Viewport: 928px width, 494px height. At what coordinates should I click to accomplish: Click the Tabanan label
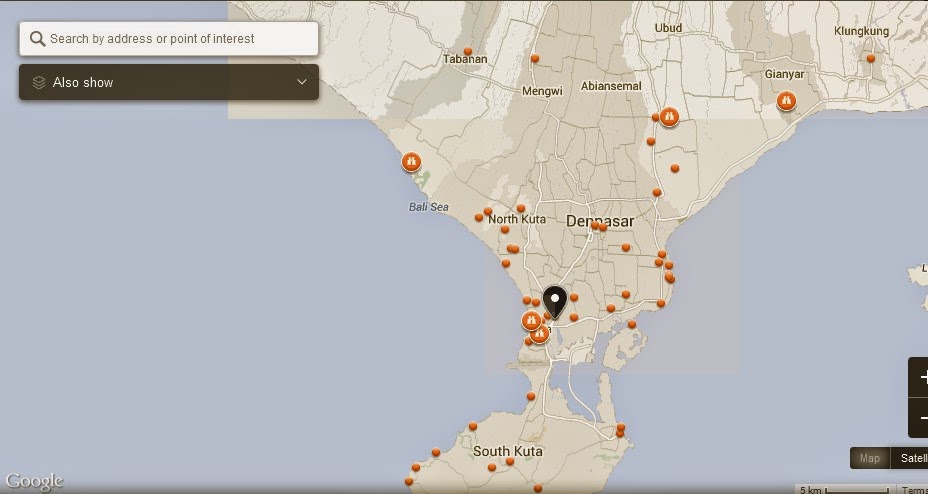465,59
